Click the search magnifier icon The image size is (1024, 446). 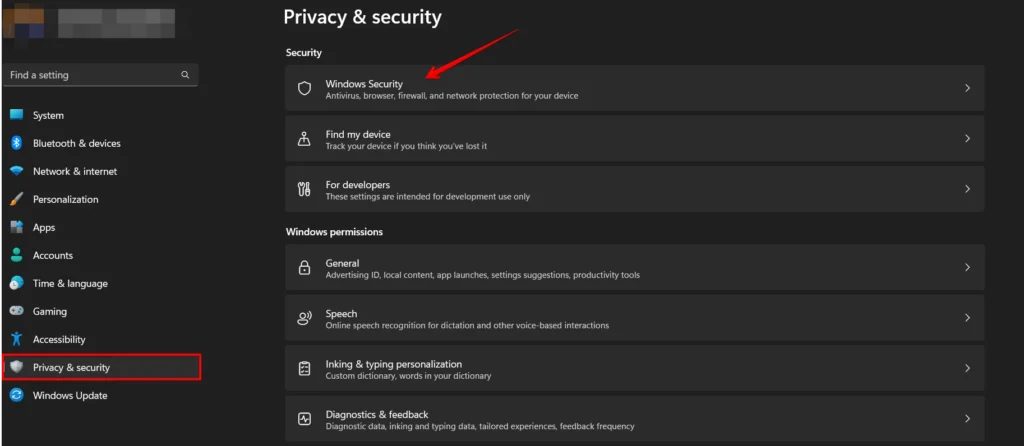tap(185, 75)
